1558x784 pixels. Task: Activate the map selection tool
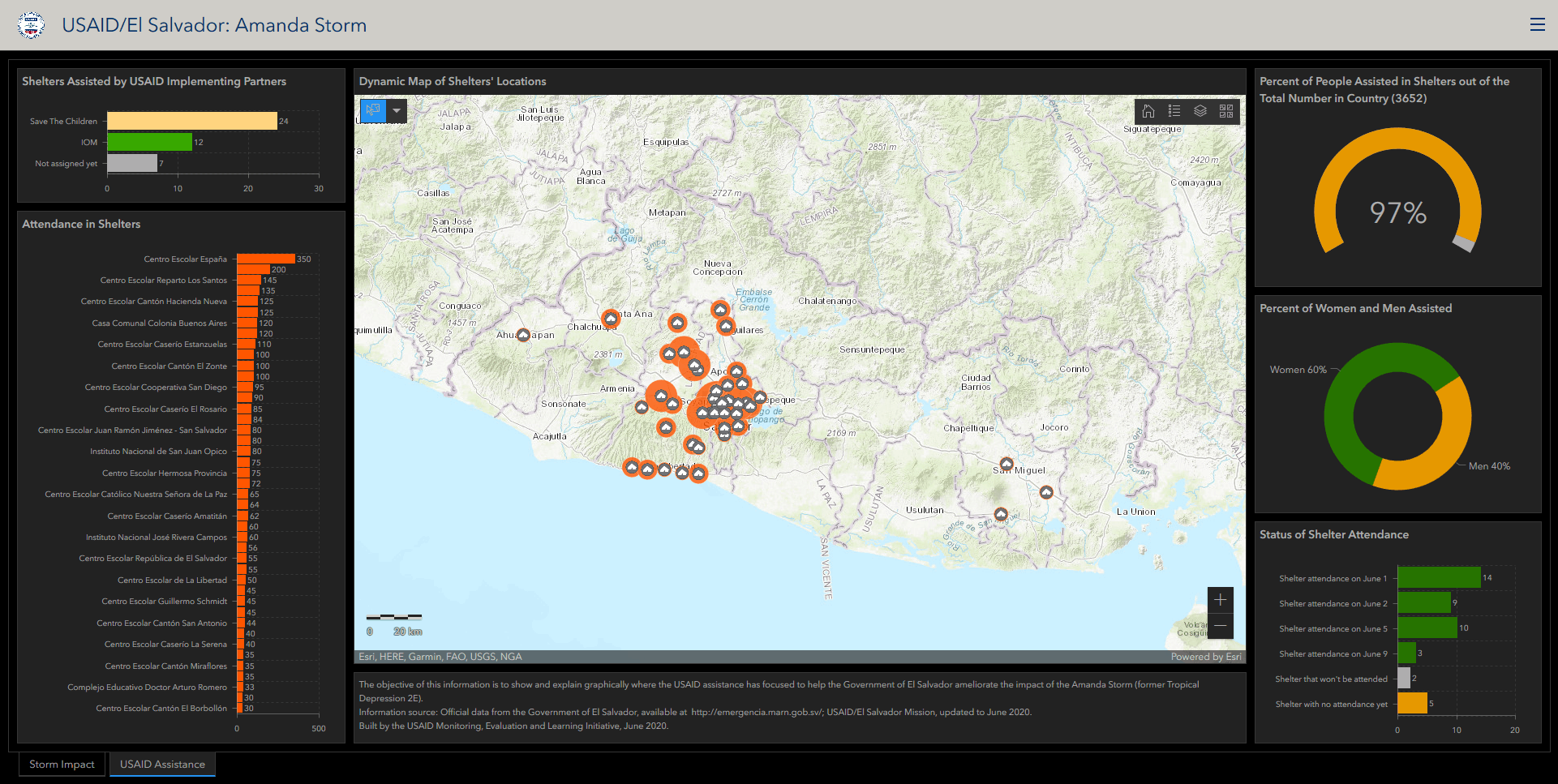click(373, 110)
